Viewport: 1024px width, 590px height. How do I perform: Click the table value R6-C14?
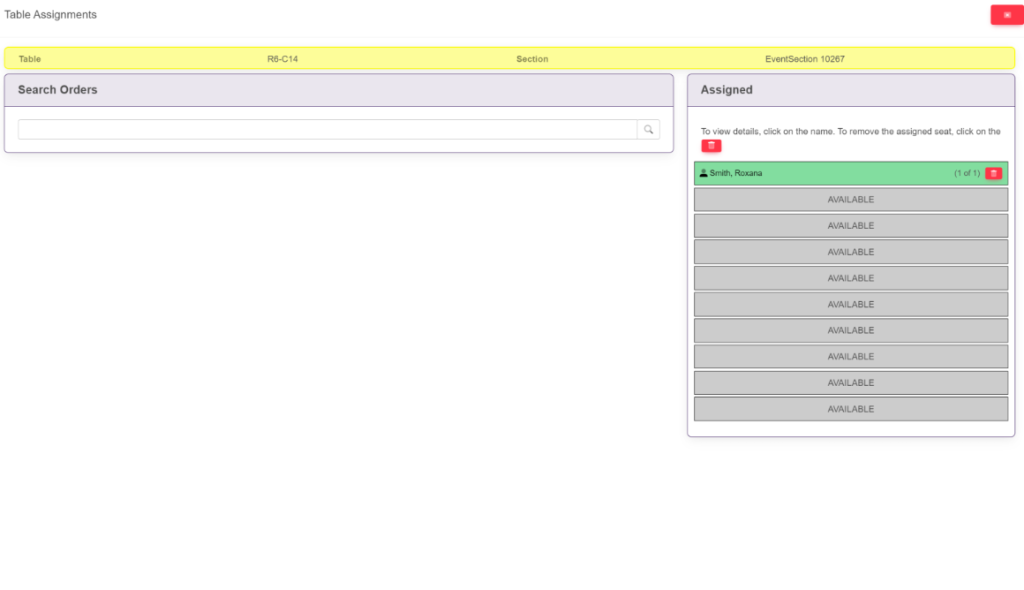(x=282, y=59)
